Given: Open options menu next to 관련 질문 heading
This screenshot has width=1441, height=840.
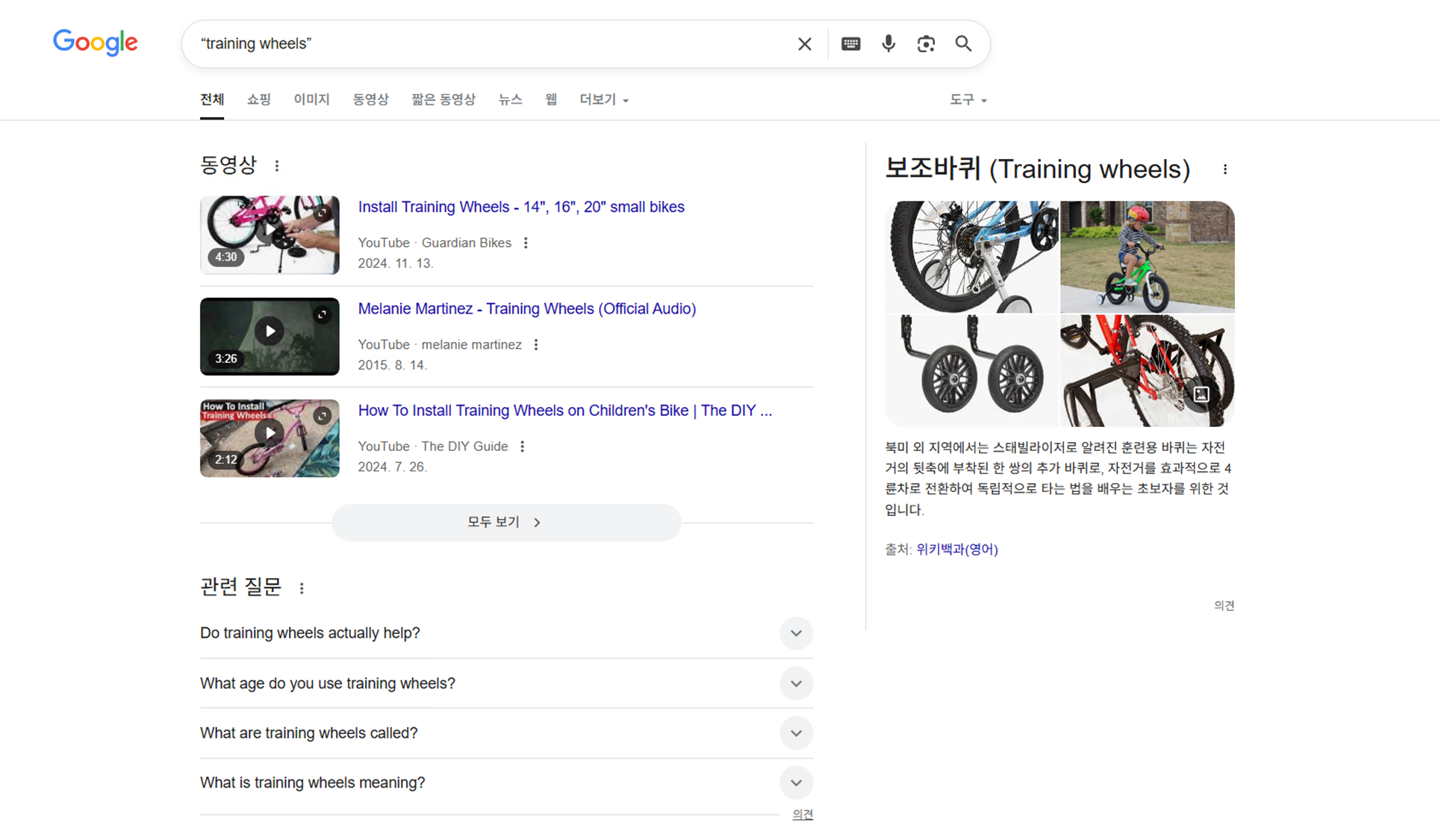Looking at the screenshot, I should 302,588.
